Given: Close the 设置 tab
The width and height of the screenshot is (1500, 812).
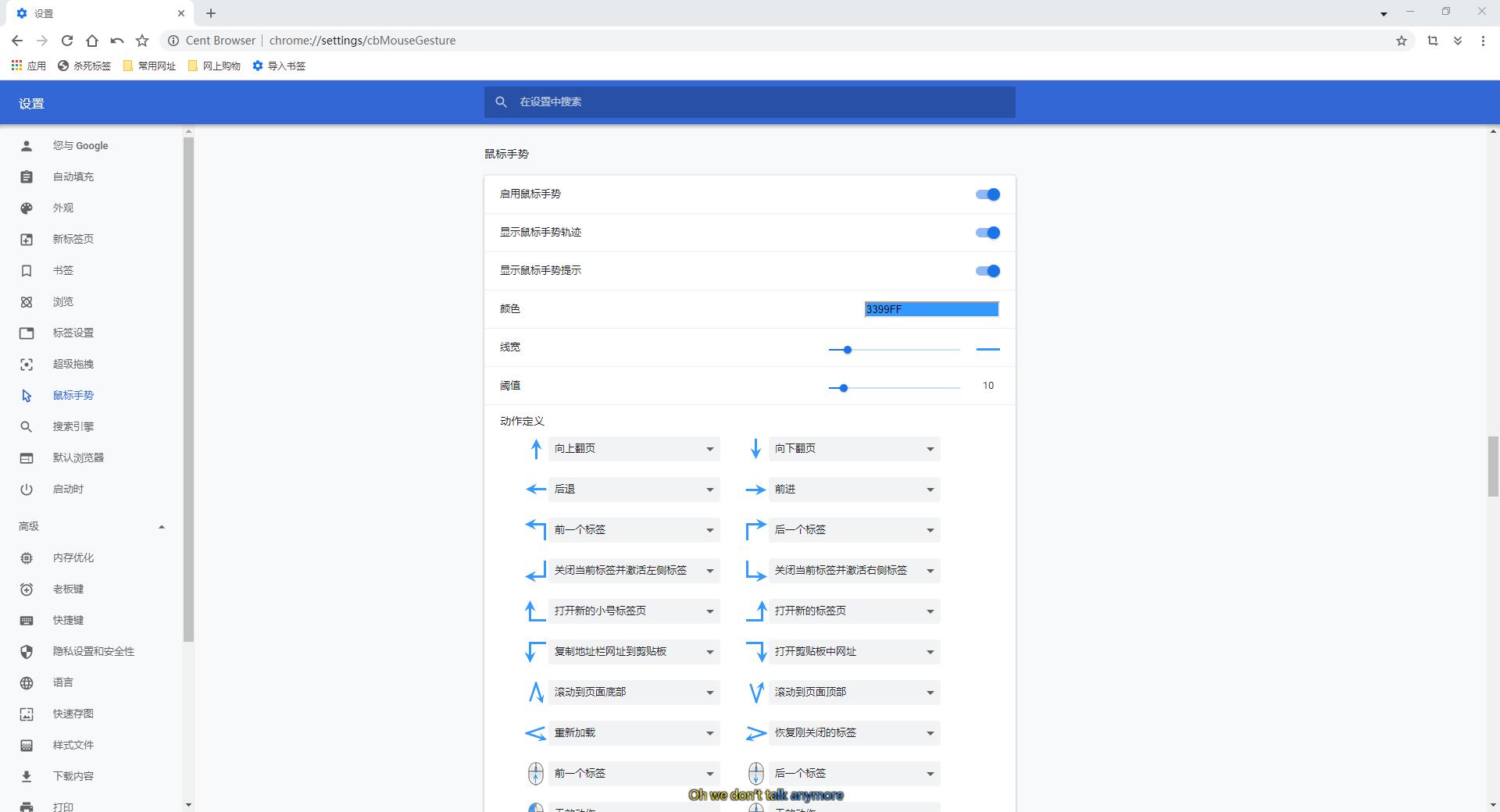Looking at the screenshot, I should 181,13.
